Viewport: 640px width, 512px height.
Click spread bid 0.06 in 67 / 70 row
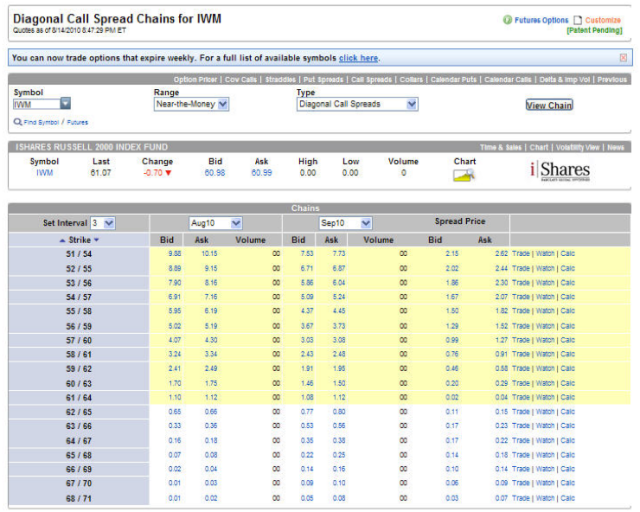(x=452, y=483)
